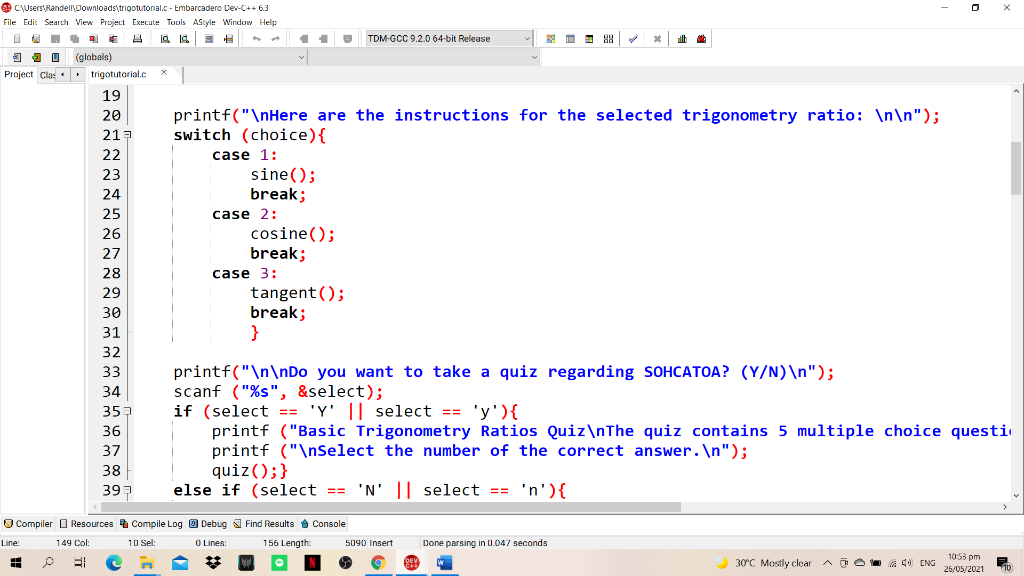This screenshot has width=1024, height=576.
Task: Open profiling analysis via the bar chart icon
Action: click(x=683, y=38)
